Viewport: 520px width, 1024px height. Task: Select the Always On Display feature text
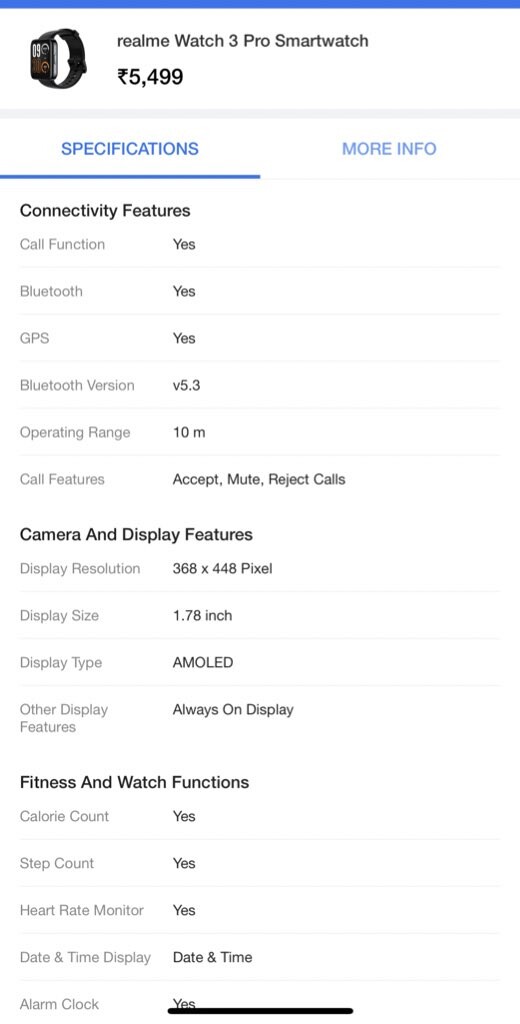pyautogui.click(x=233, y=710)
